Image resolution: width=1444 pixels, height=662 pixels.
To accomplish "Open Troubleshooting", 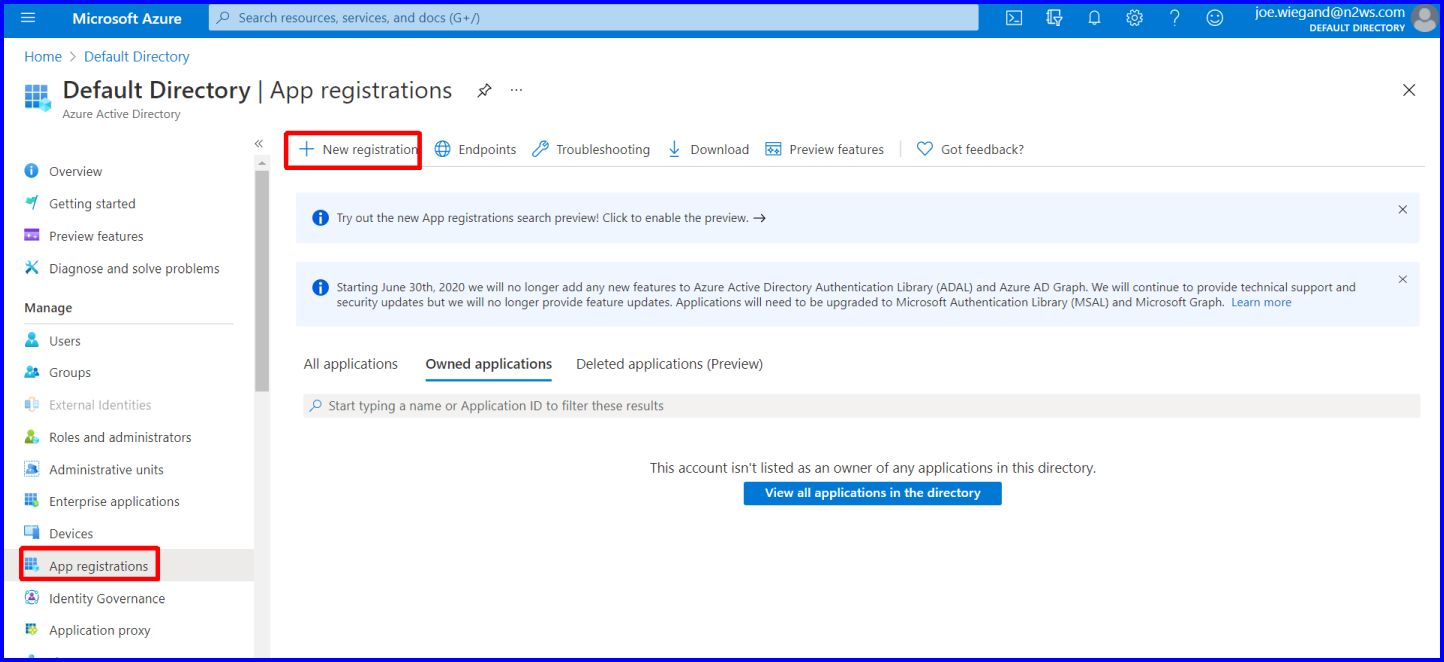I will pos(591,149).
